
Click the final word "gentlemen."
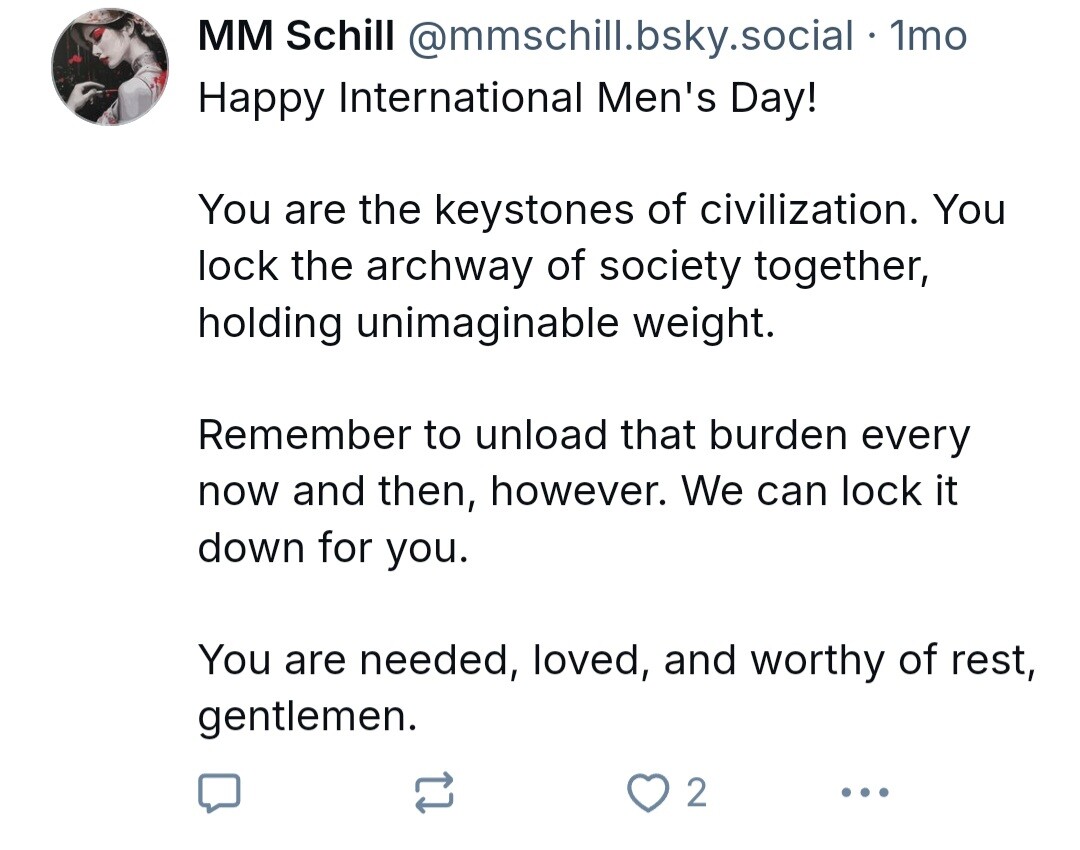[x=307, y=716]
